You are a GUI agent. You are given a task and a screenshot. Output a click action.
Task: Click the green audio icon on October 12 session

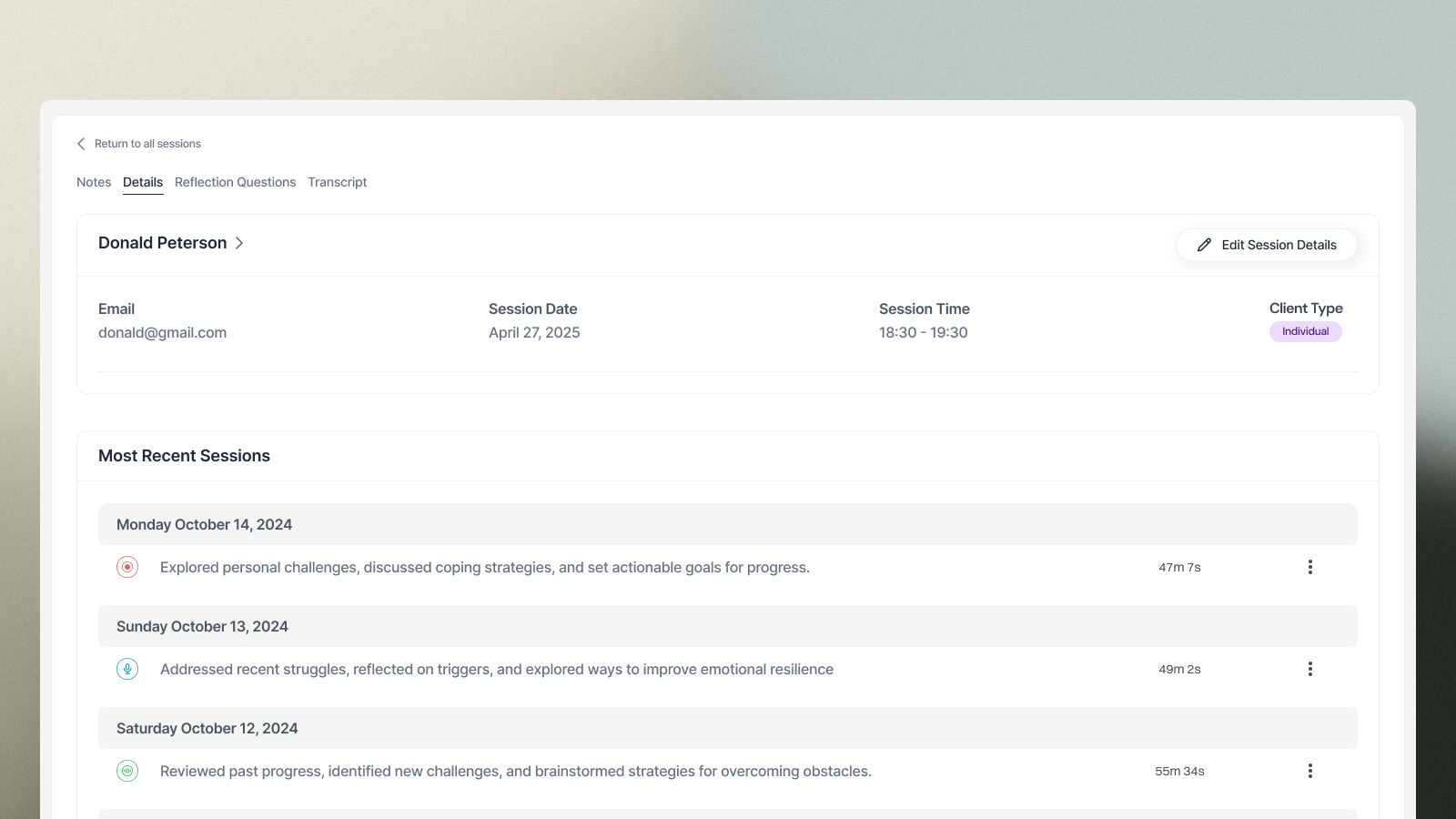127,770
